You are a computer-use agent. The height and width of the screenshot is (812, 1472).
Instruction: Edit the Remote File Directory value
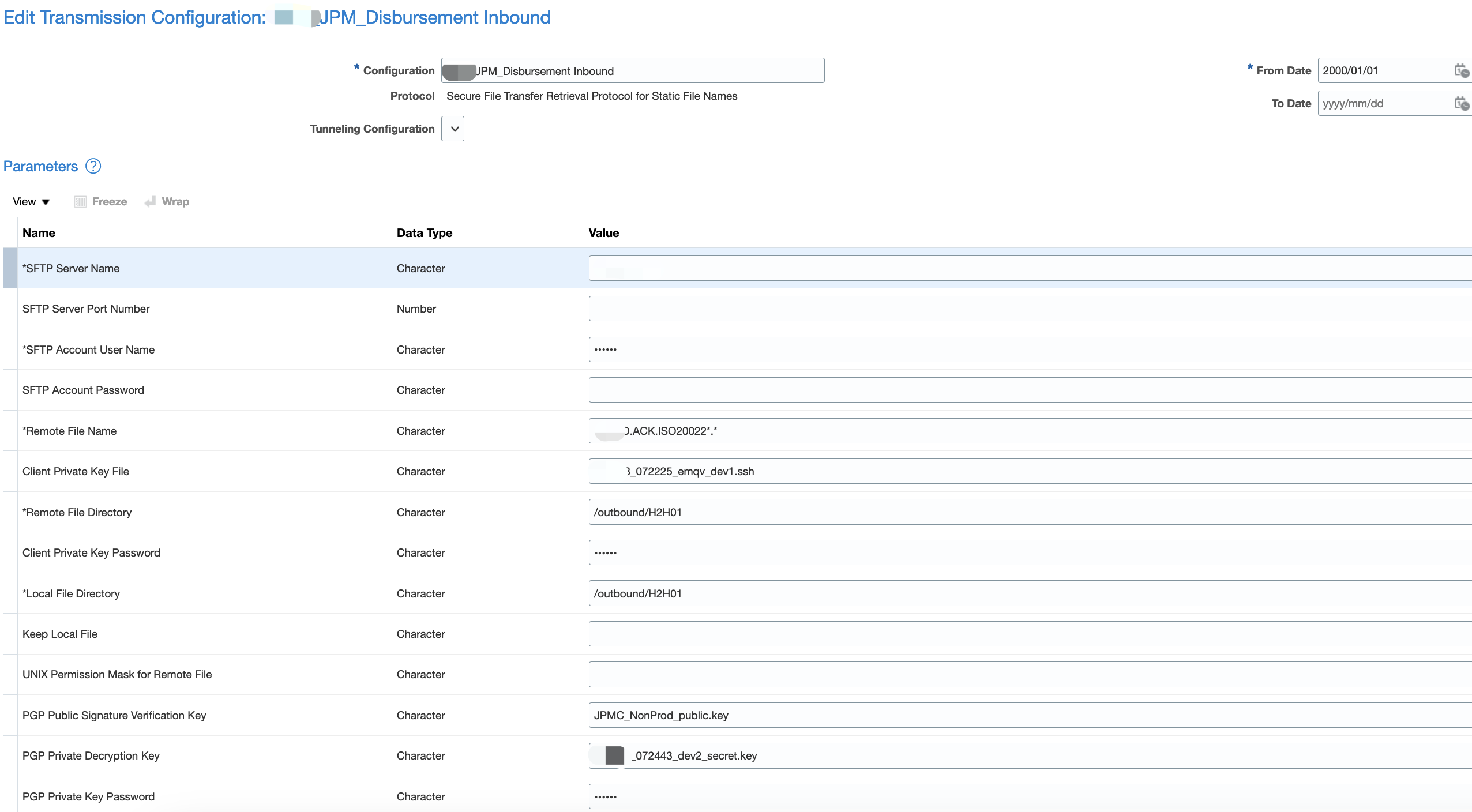coord(865,512)
